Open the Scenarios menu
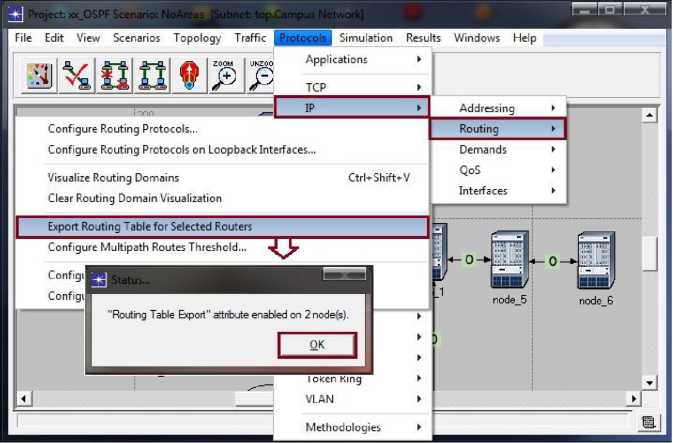This screenshot has height=443, width=673. (x=136, y=38)
